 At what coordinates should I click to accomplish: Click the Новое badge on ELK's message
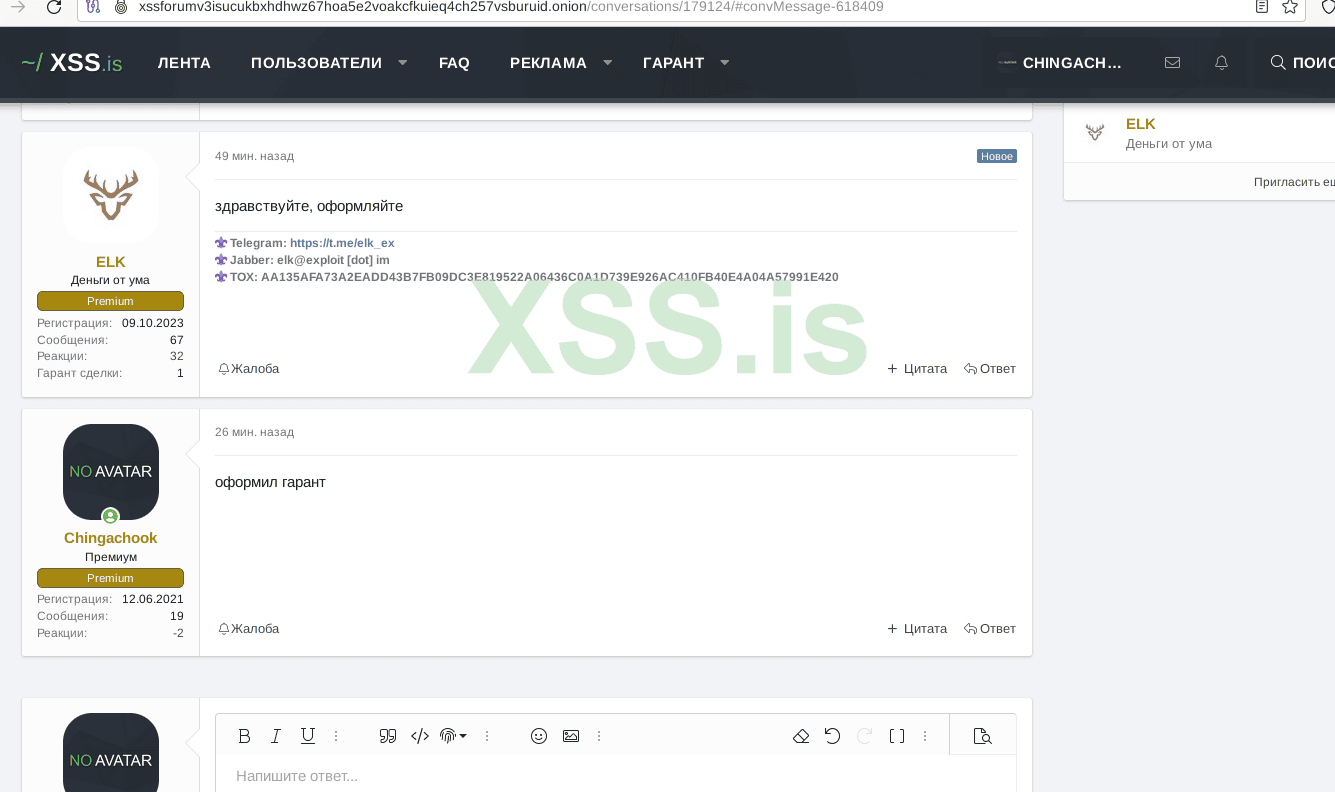tap(997, 156)
